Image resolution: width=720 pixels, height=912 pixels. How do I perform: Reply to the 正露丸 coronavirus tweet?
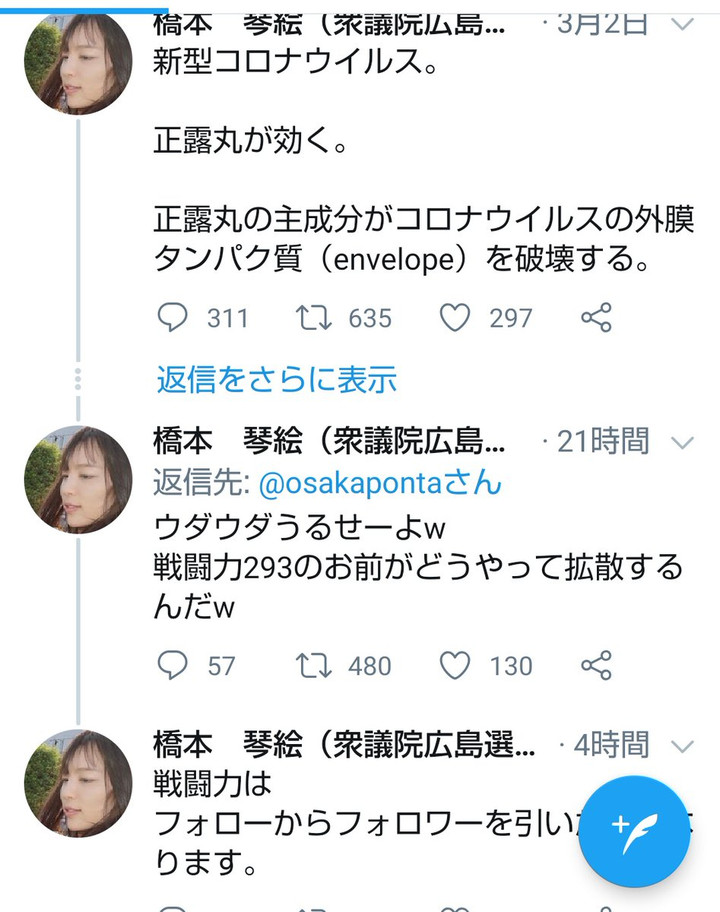pos(173,318)
